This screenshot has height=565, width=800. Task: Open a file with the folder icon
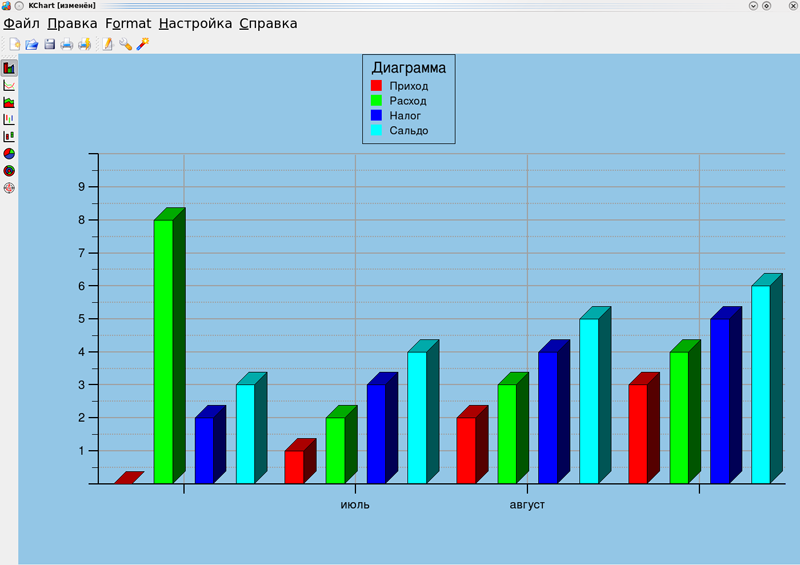tap(32, 44)
